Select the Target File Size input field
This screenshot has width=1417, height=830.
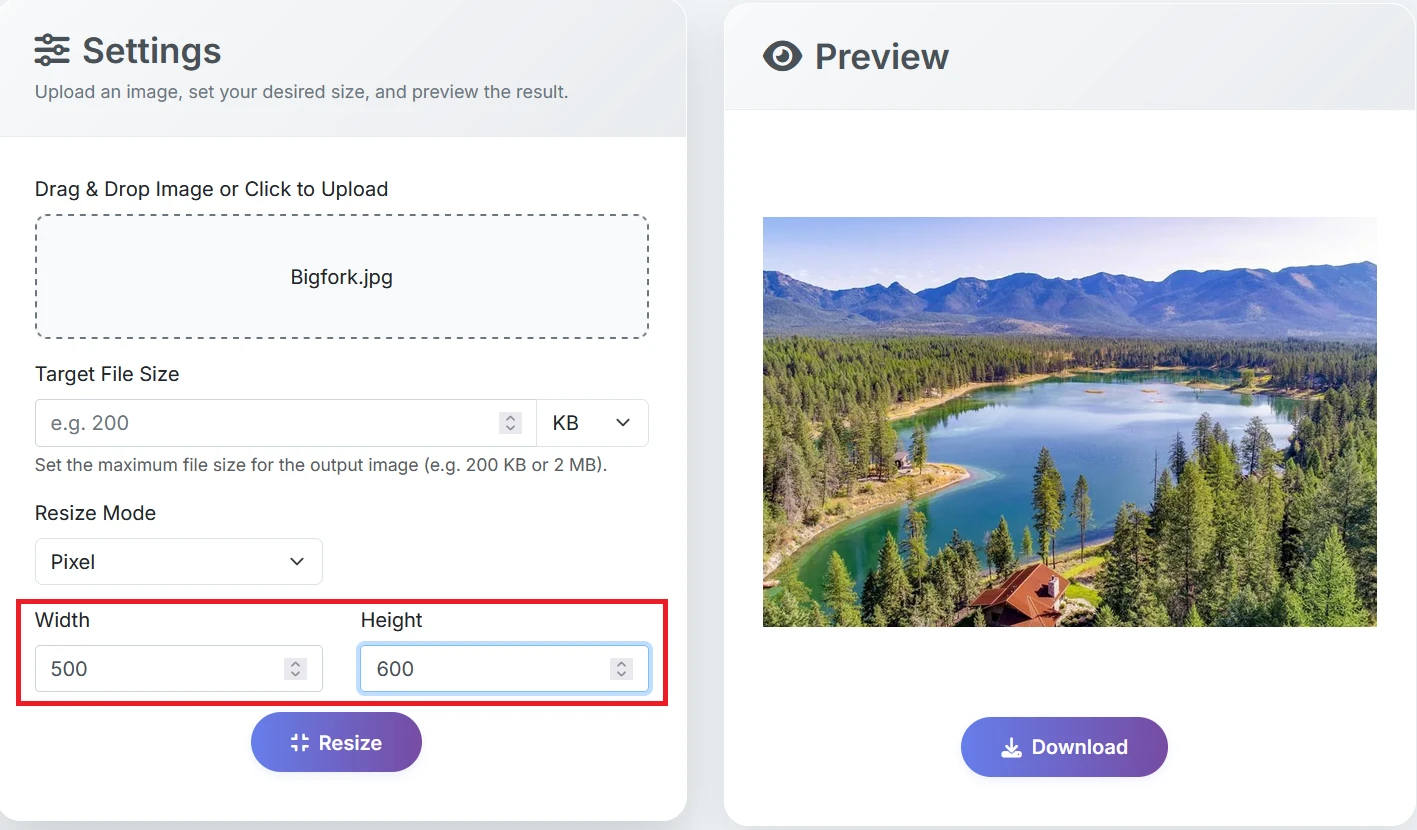coord(250,422)
